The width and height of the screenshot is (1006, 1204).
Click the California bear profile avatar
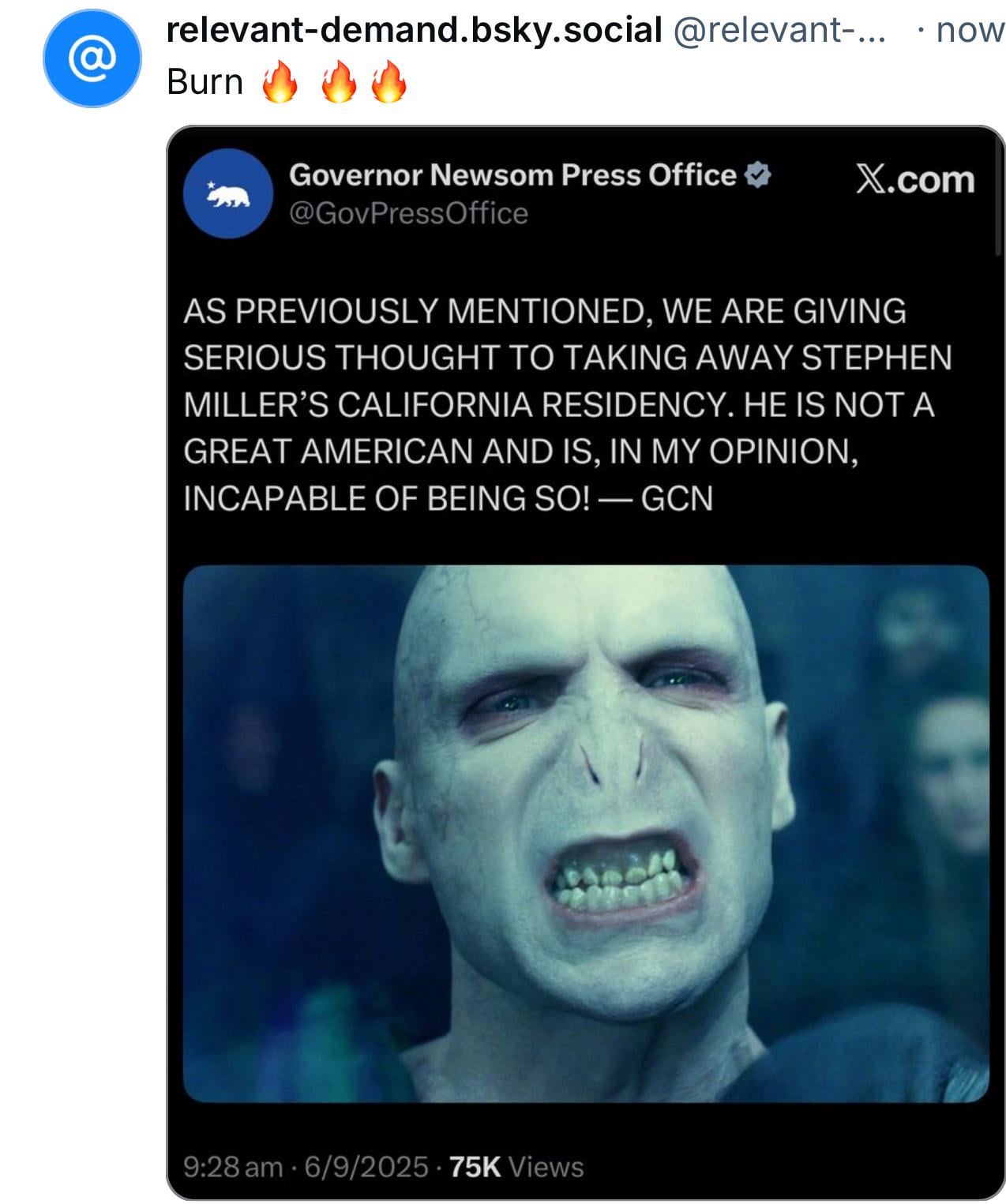point(228,193)
